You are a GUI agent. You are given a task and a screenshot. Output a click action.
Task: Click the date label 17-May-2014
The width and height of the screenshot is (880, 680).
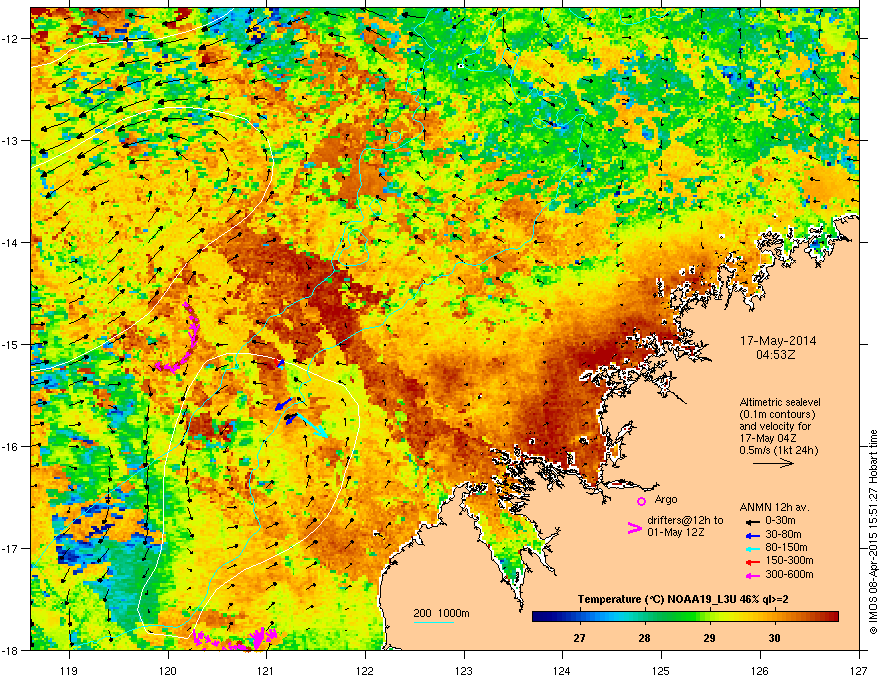778,341
